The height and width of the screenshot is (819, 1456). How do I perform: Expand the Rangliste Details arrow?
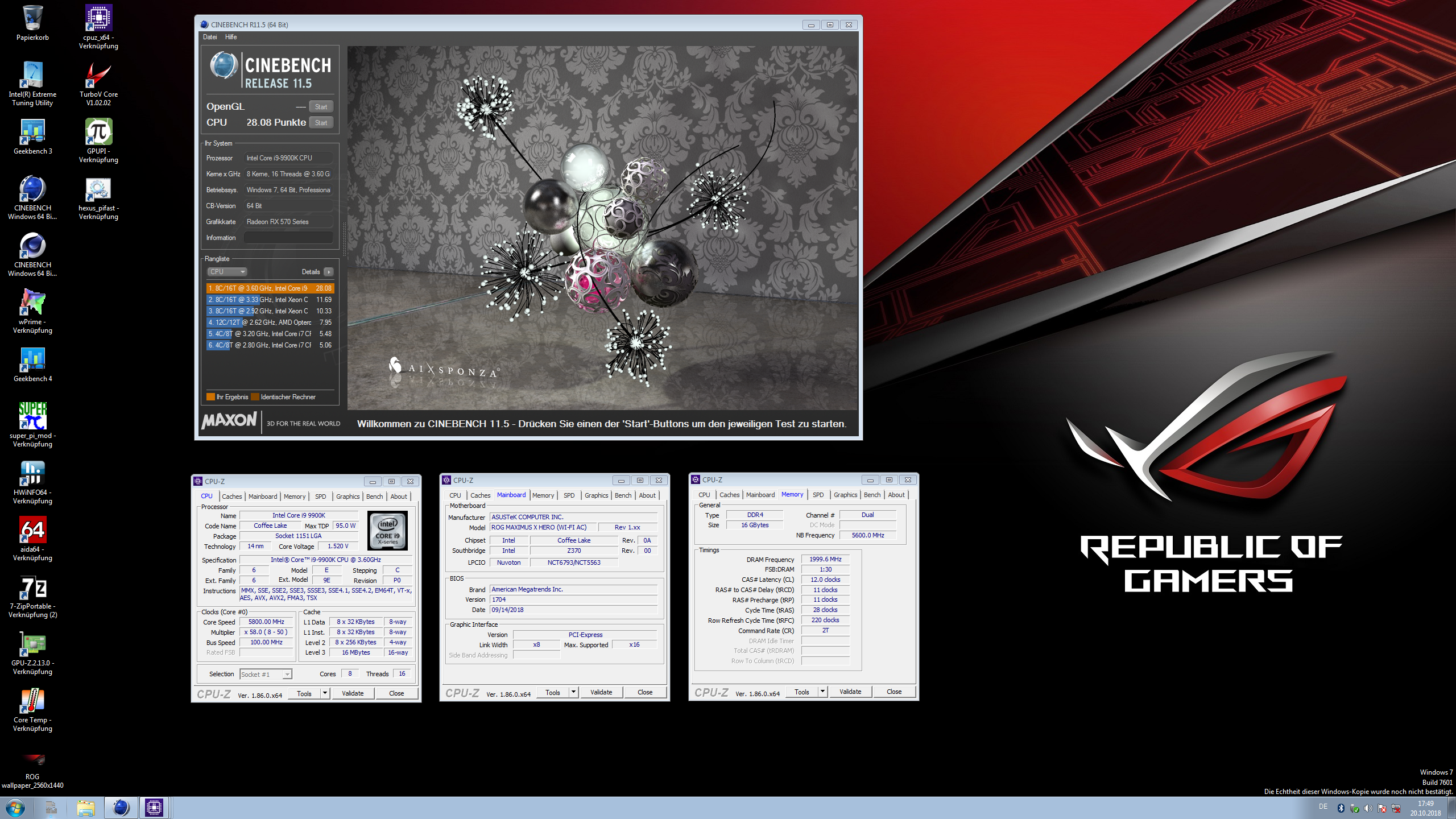(x=328, y=272)
